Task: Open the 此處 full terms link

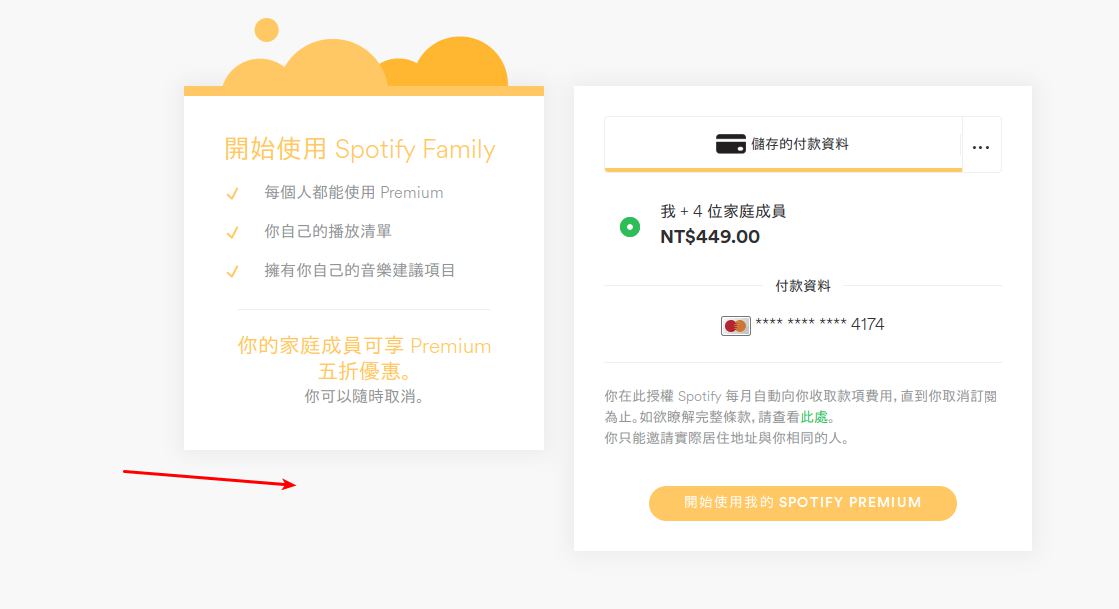Action: point(814,417)
